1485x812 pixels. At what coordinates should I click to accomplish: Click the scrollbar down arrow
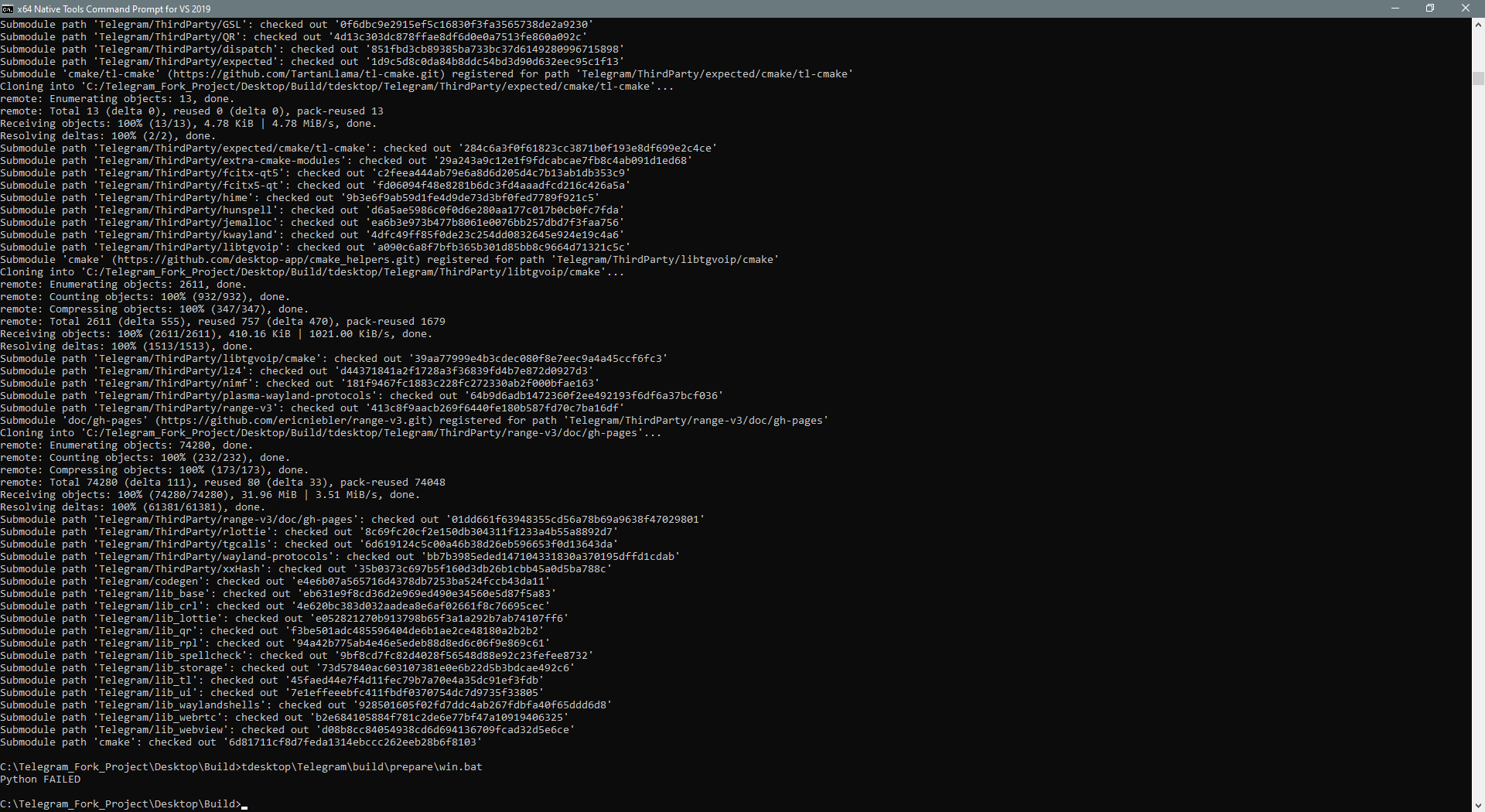tap(1478, 805)
